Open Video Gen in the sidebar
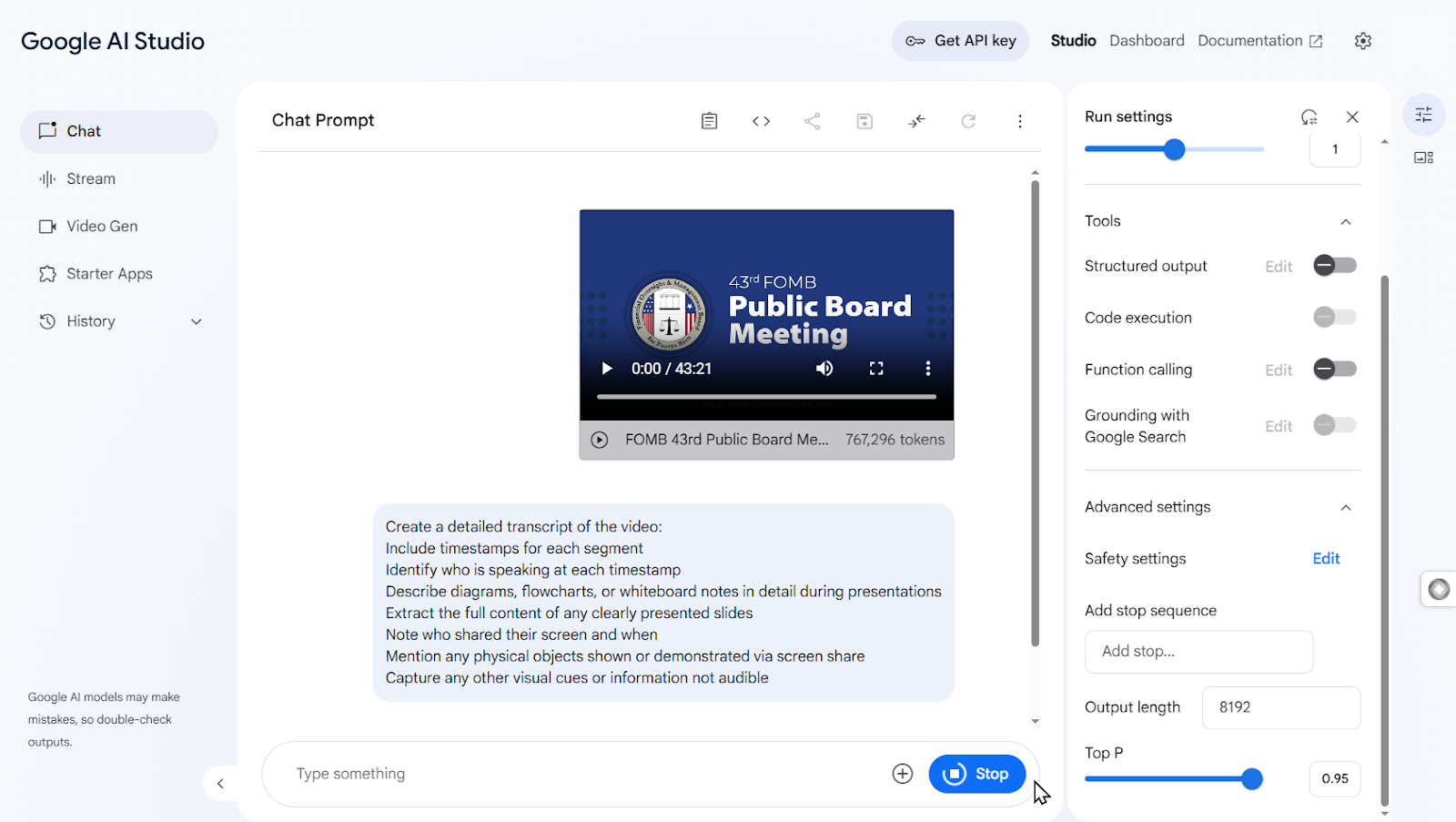This screenshot has height=822, width=1456. [x=119, y=227]
